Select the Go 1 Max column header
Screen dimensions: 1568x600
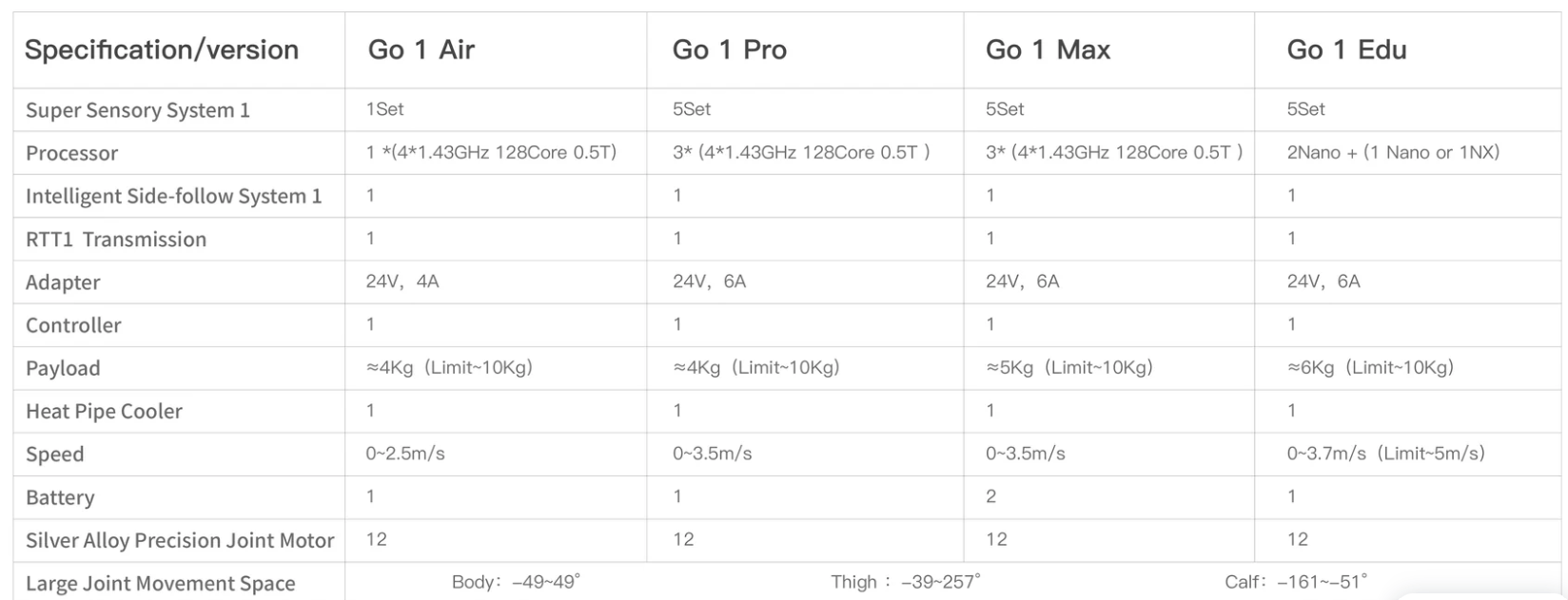point(1048,50)
